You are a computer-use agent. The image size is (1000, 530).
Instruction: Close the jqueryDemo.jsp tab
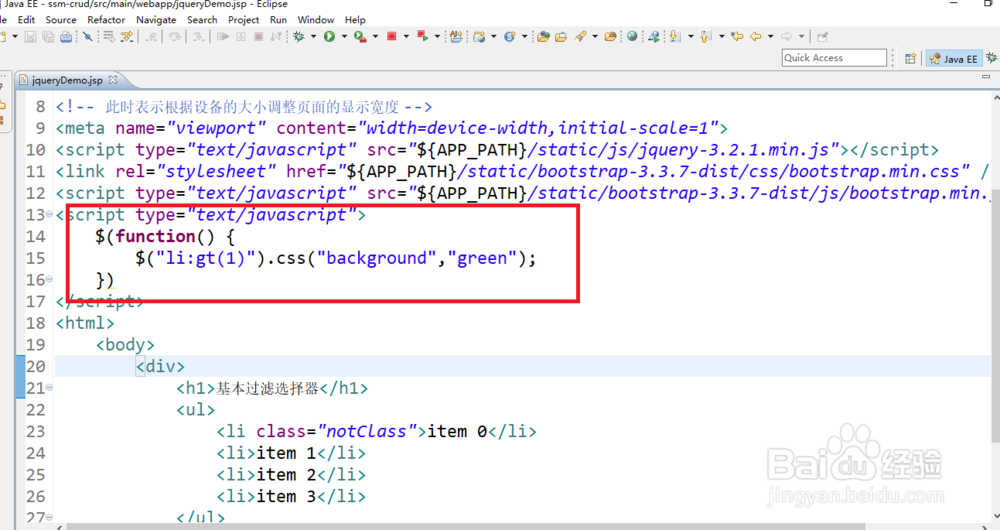(x=113, y=80)
